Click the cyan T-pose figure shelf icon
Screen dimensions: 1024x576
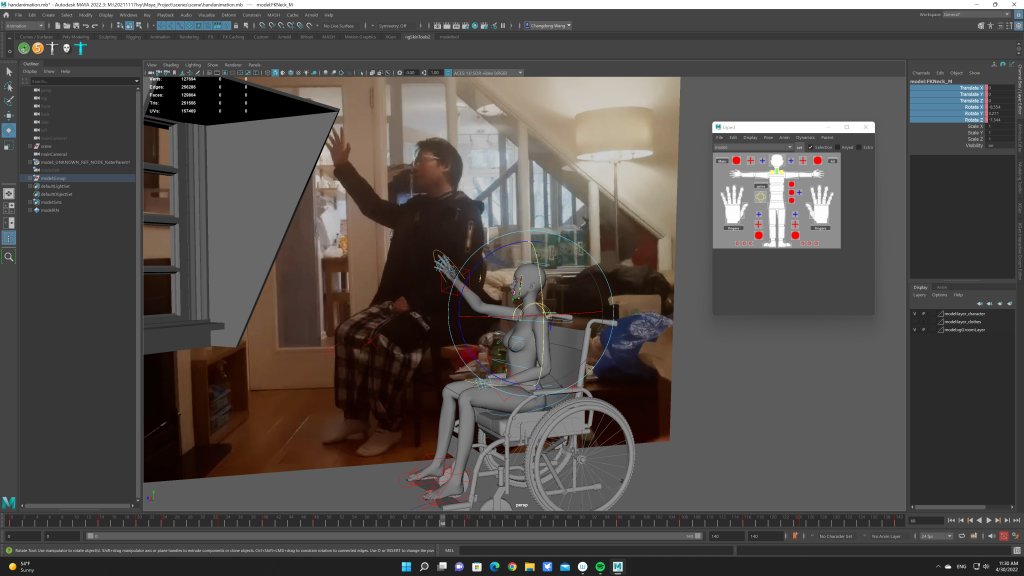pos(81,47)
